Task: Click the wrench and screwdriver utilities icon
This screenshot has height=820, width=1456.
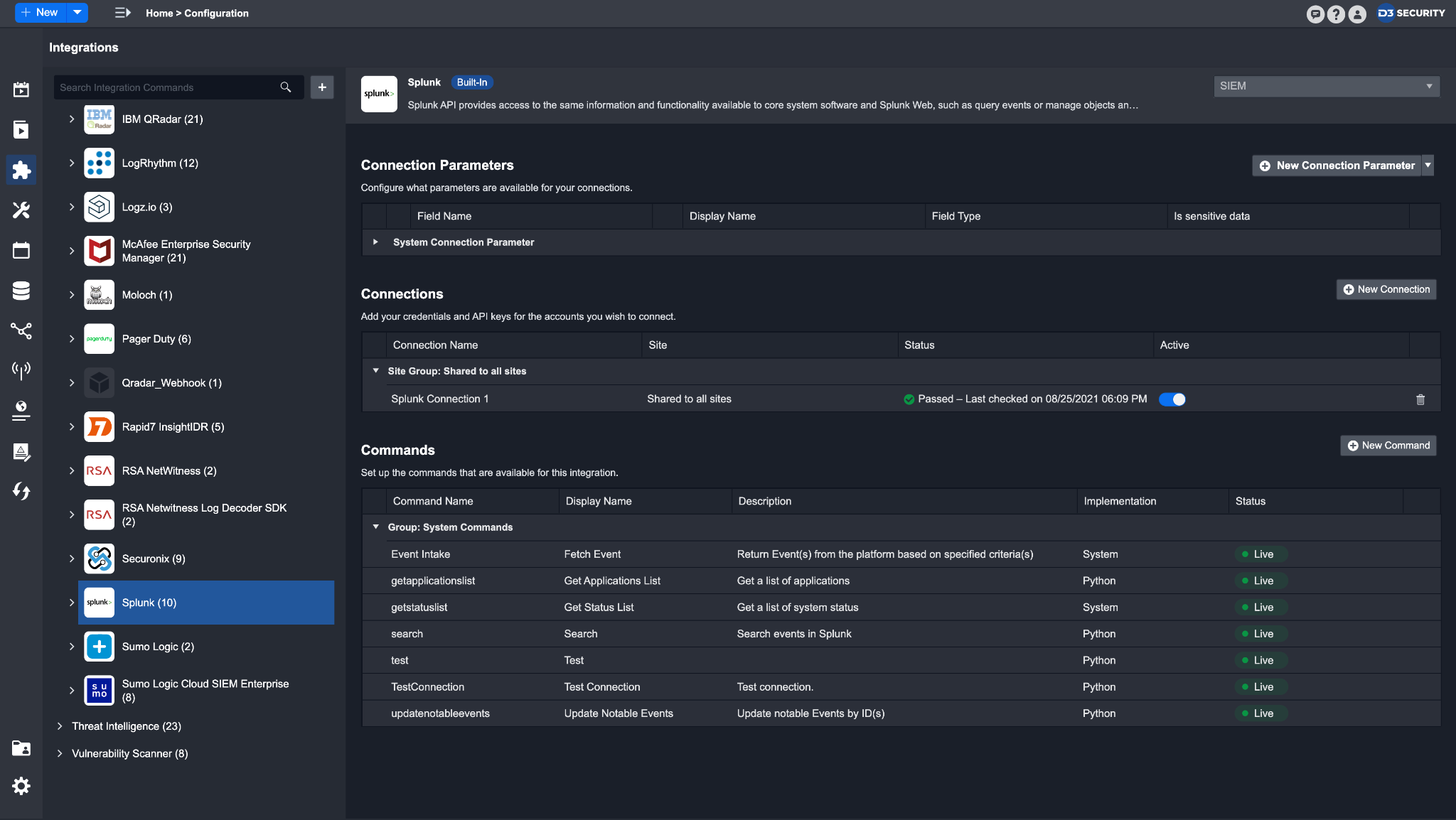Action: [x=21, y=210]
